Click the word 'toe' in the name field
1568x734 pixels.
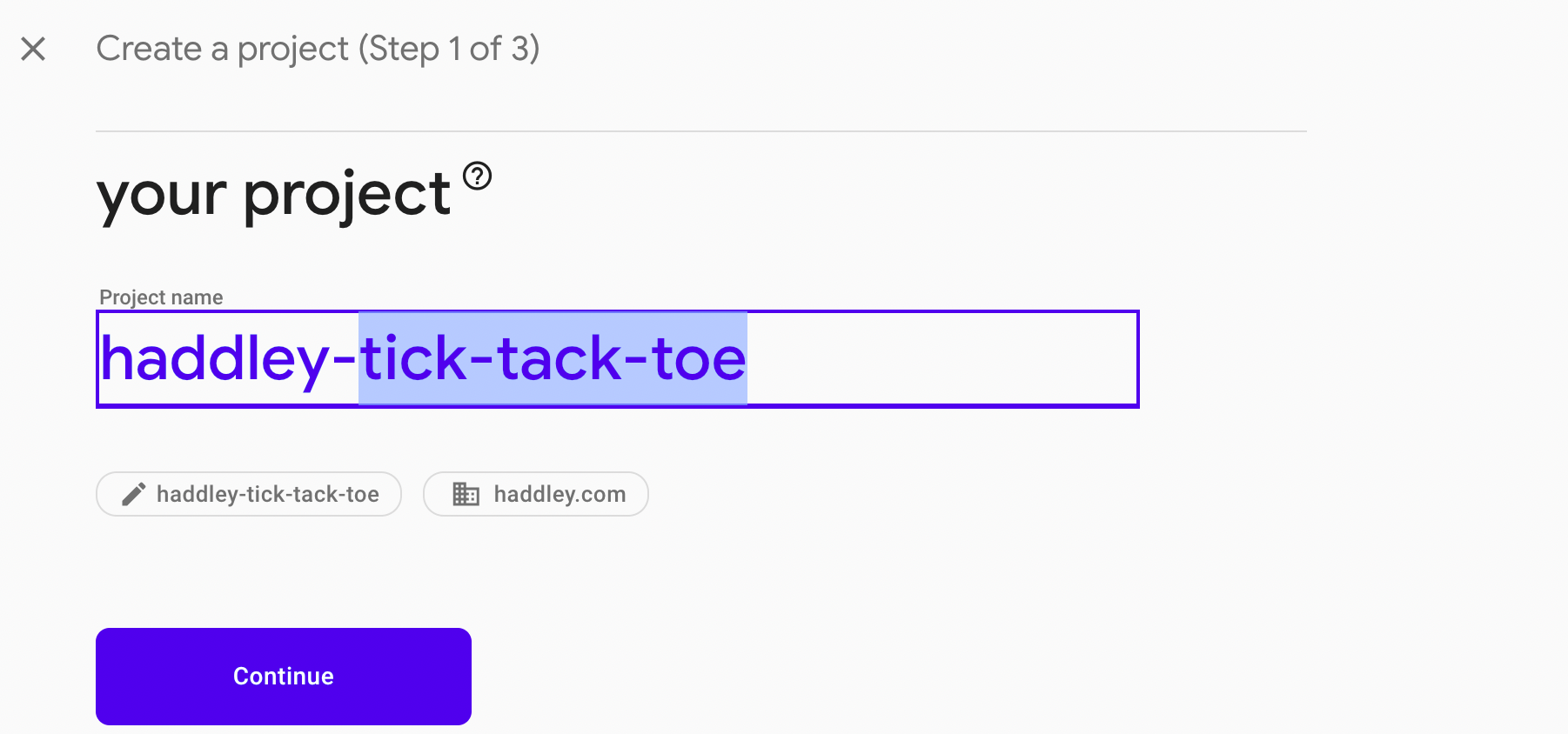699,358
